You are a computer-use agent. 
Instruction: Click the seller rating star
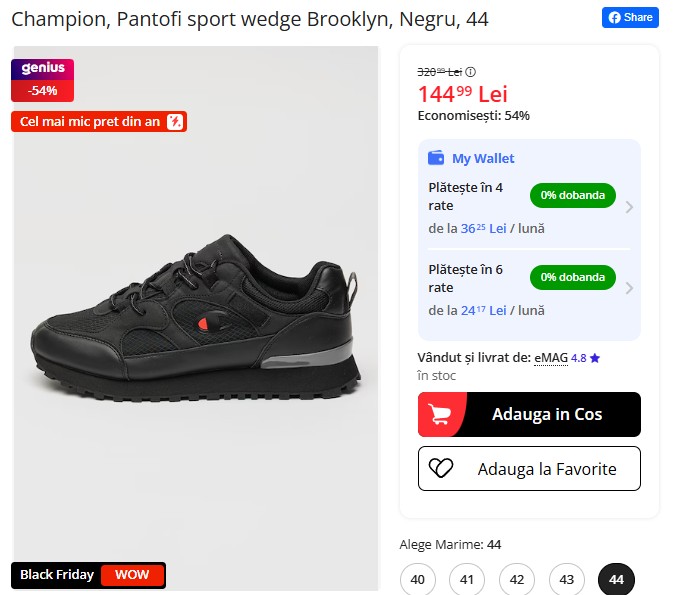tap(595, 357)
